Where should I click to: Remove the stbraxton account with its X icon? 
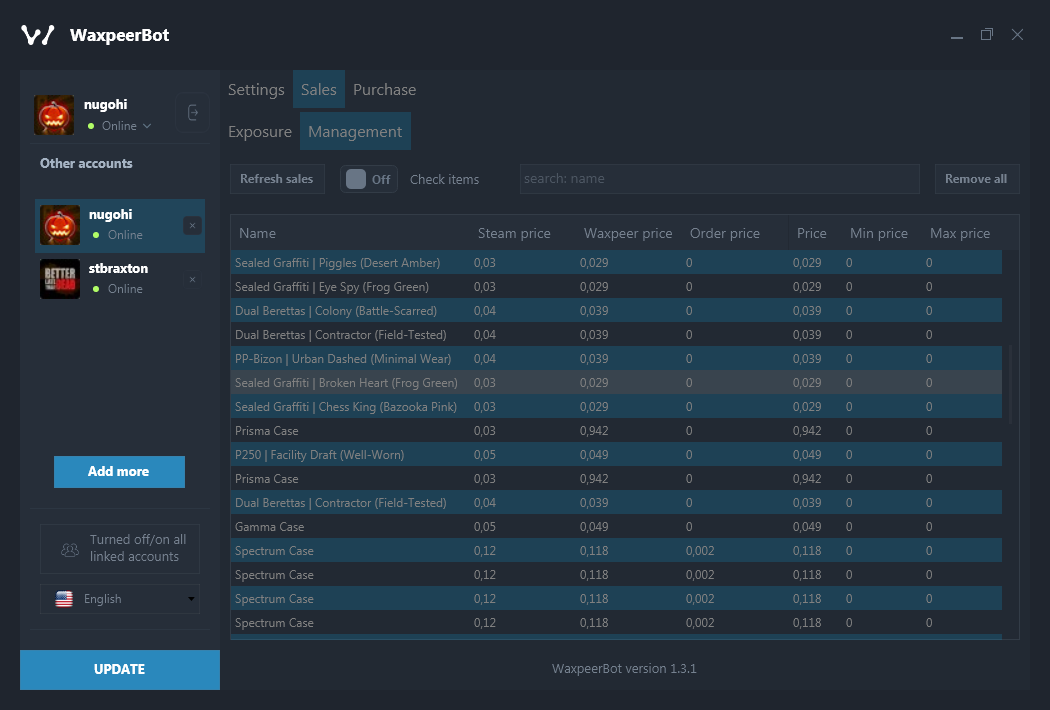(x=192, y=279)
